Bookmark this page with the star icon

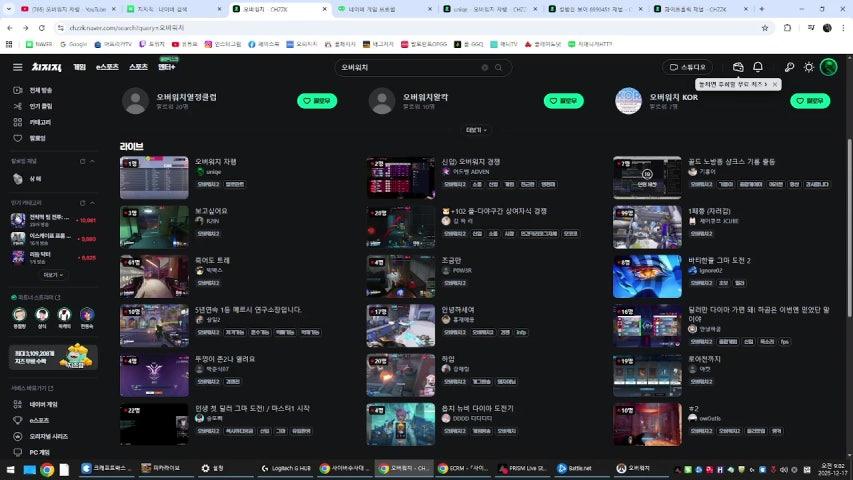pyautogui.click(x=765, y=28)
